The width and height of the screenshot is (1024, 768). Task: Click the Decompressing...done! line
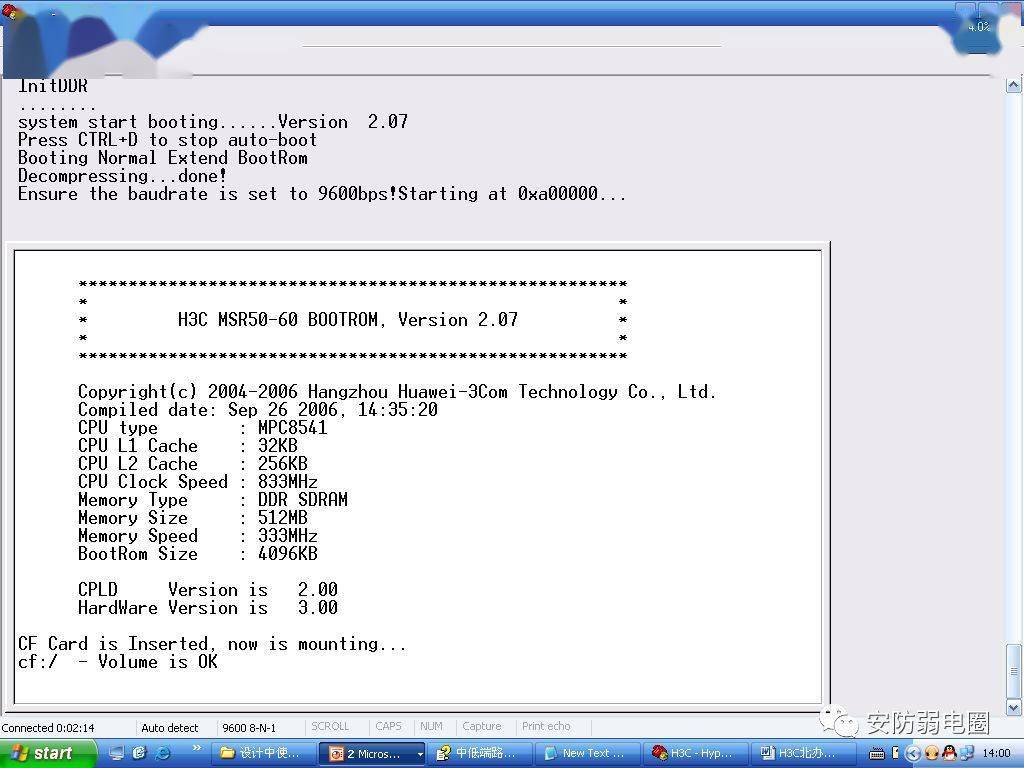coord(122,176)
